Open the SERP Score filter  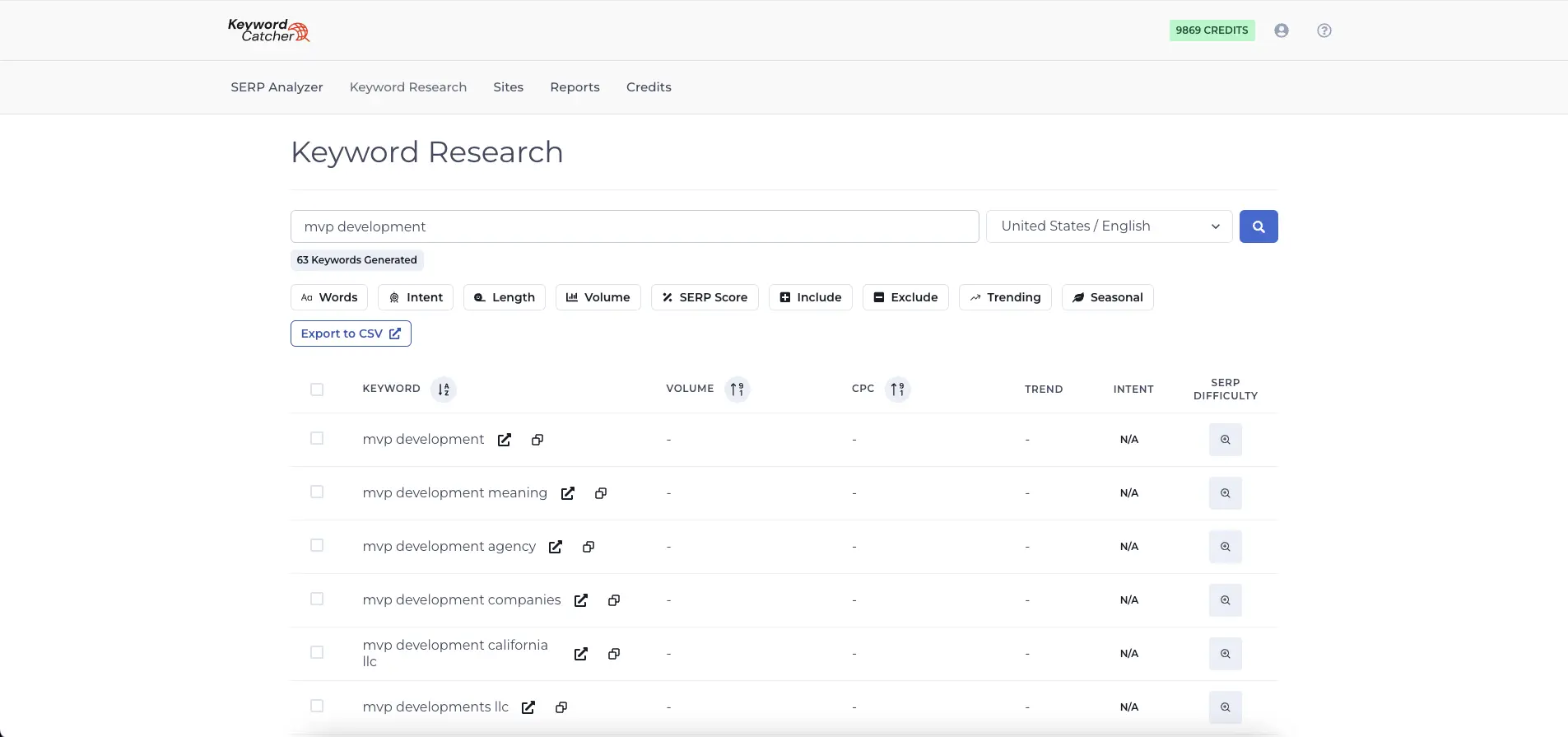[705, 297]
